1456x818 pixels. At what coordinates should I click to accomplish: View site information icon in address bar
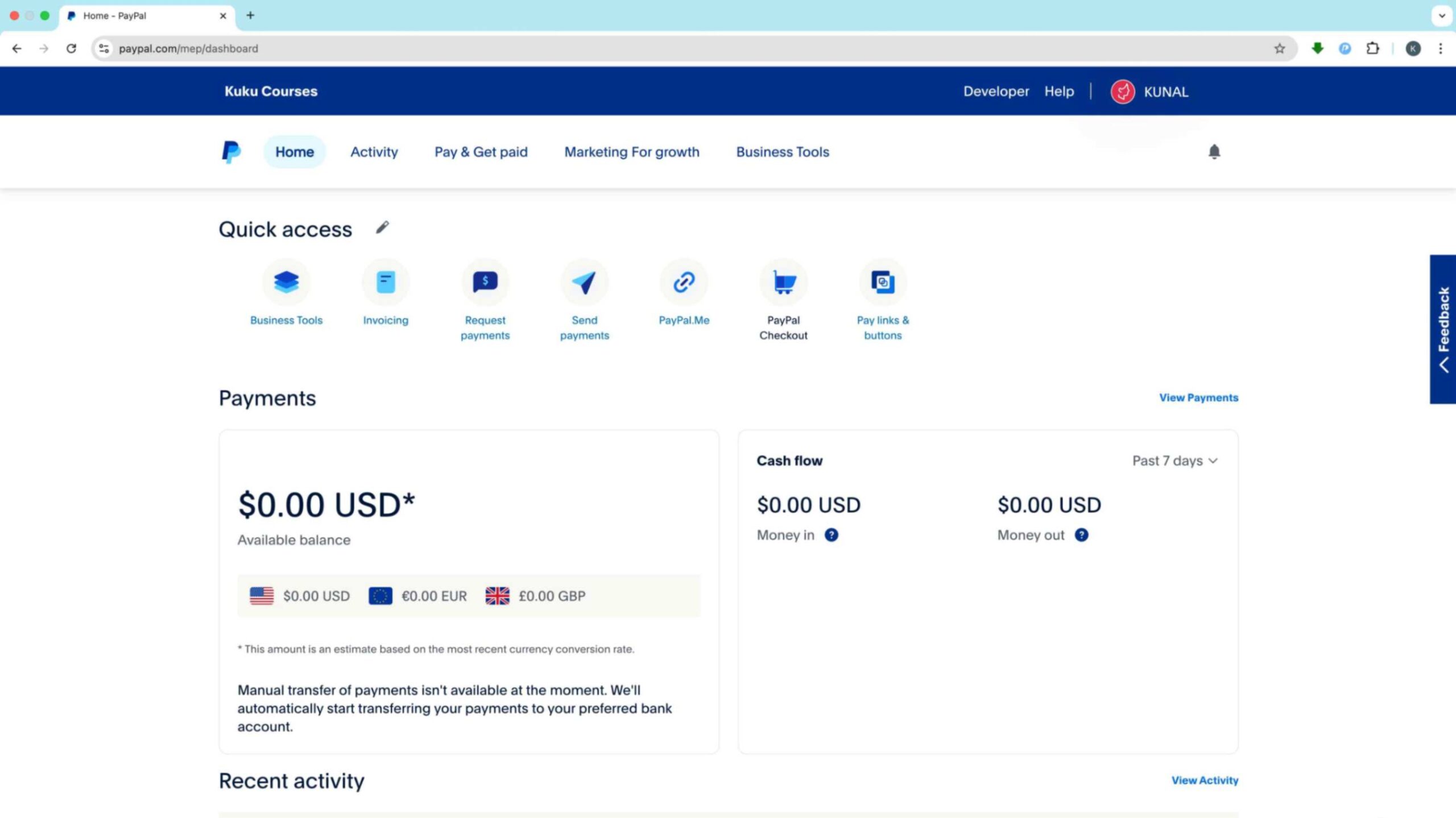coord(104,48)
